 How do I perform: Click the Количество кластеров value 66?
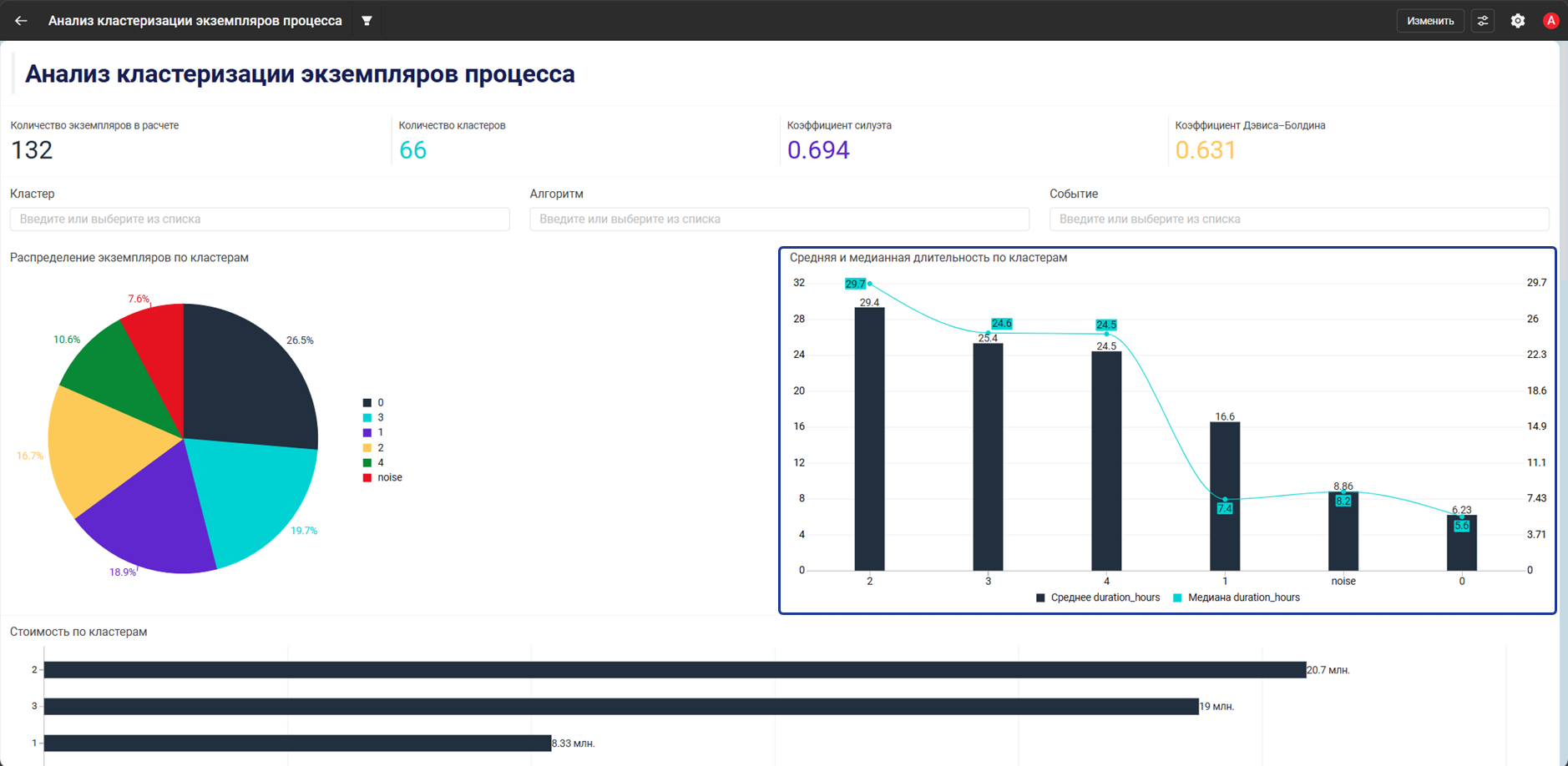412,150
